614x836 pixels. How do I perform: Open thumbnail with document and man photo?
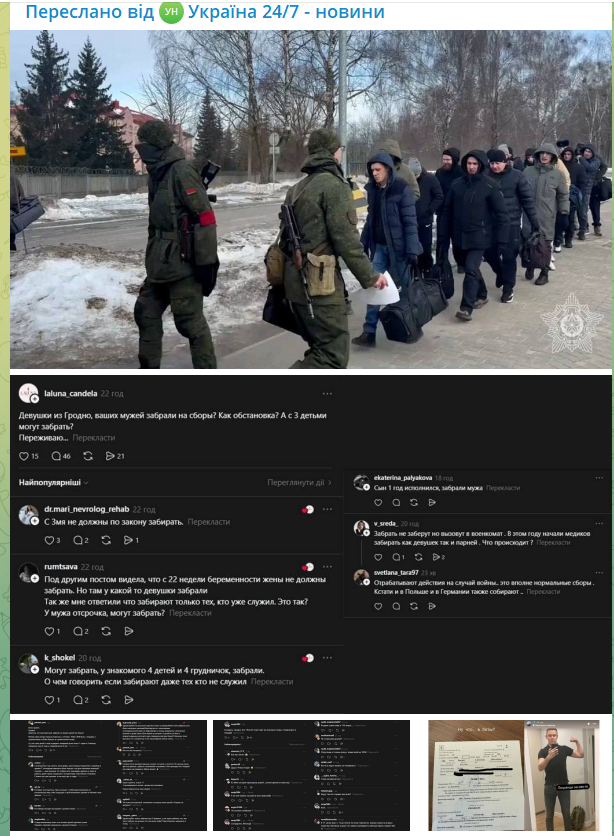[x=514, y=775]
